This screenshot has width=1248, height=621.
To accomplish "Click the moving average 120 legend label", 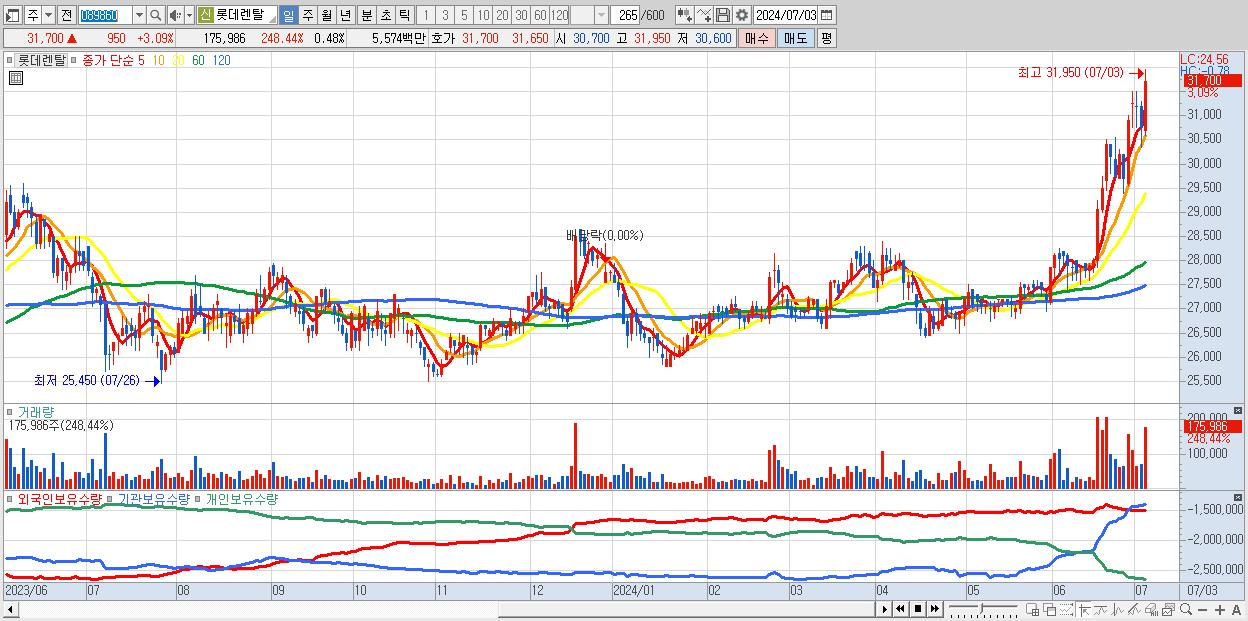I will click(x=221, y=60).
